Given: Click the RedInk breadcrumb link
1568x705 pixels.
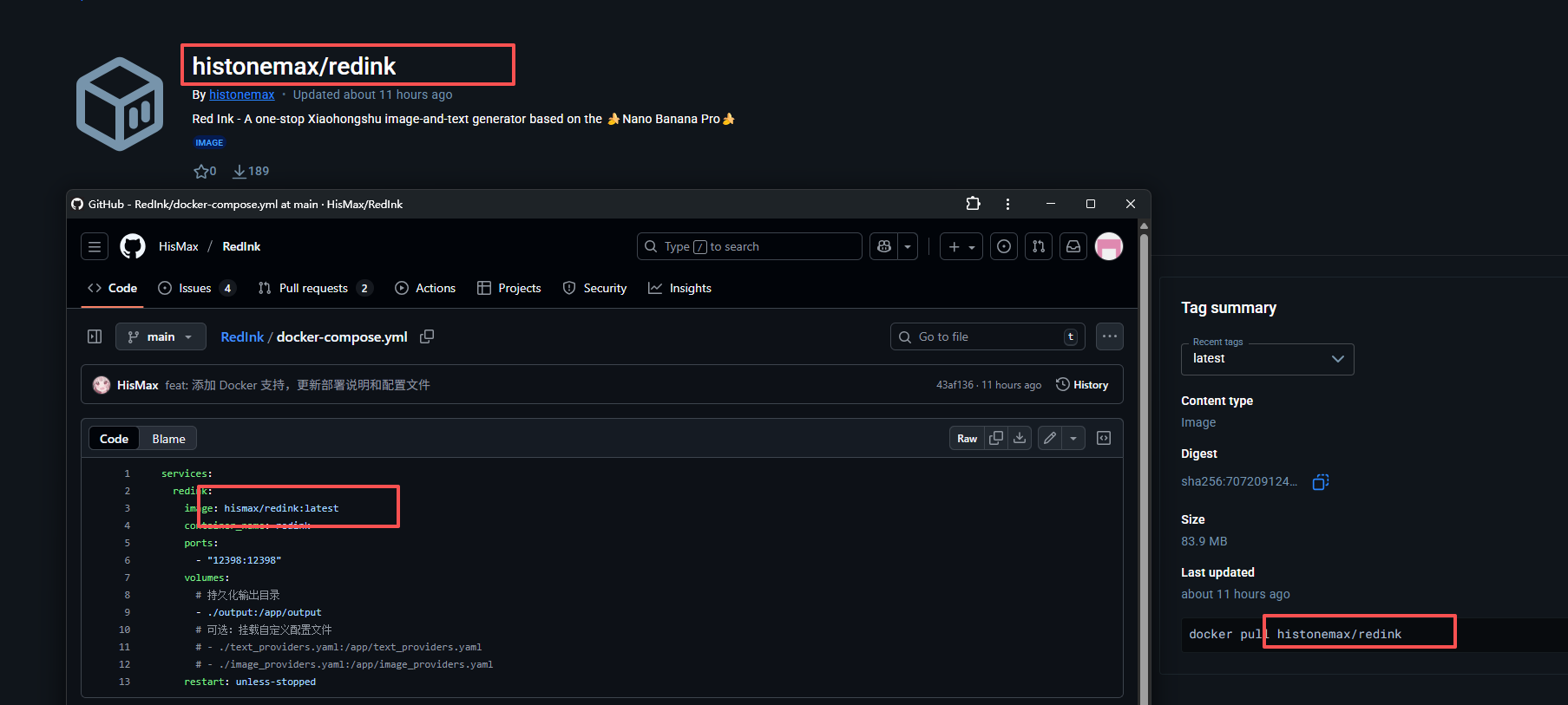Looking at the screenshot, I should coord(242,337).
